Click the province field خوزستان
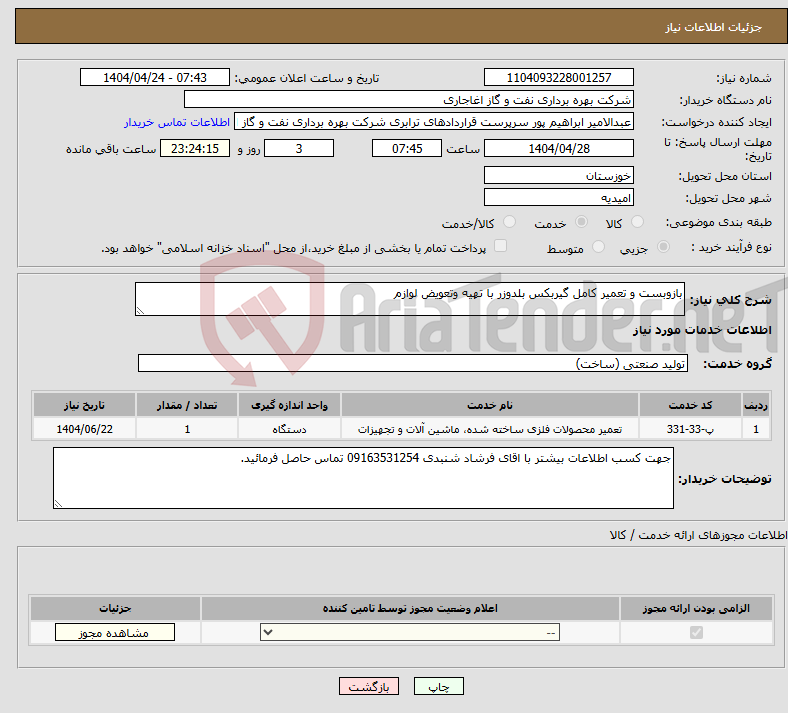 coord(558,176)
